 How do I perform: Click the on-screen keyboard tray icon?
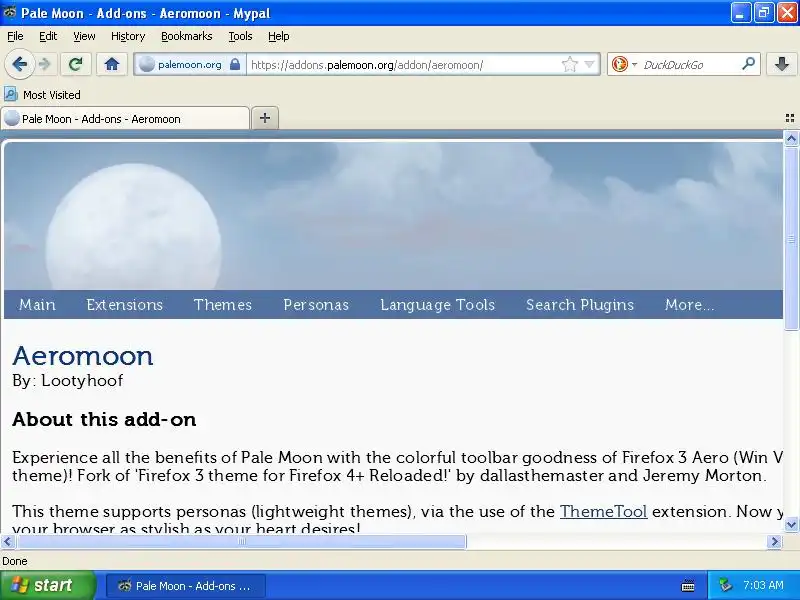[688, 586]
